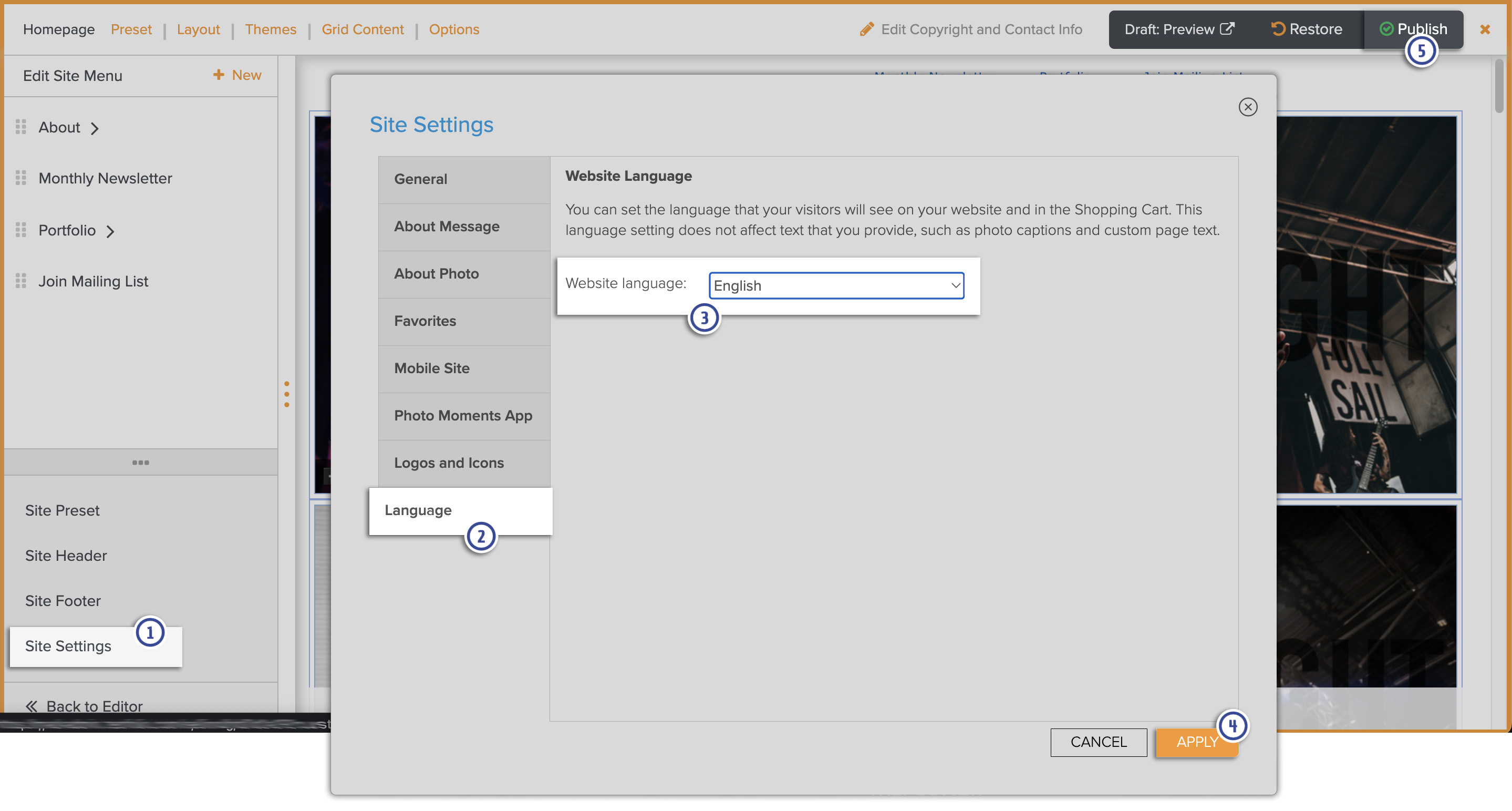This screenshot has height=811, width=1512.
Task: Open Draft: Preview in new window
Action: tap(1179, 29)
